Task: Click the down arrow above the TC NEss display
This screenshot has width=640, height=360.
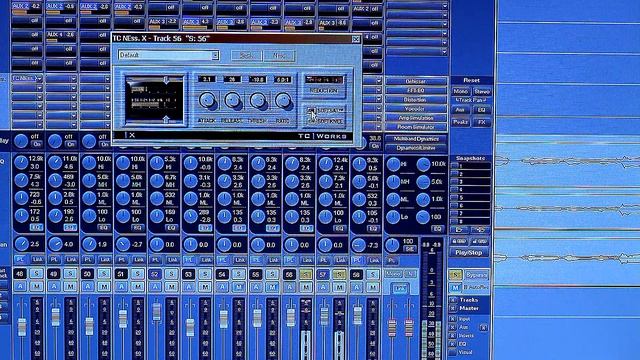Action: [166, 79]
